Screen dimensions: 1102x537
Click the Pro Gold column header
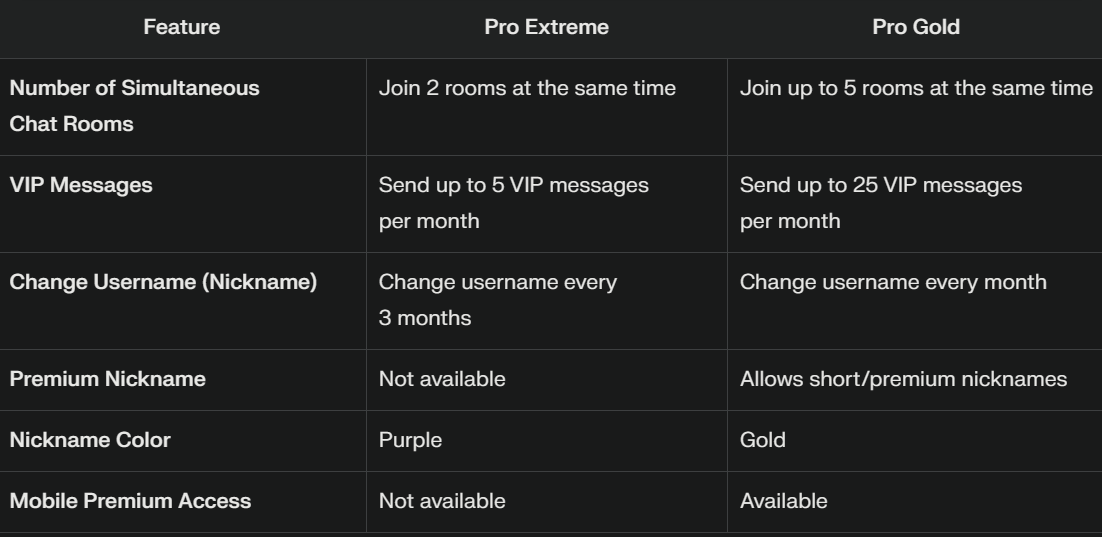click(x=915, y=27)
